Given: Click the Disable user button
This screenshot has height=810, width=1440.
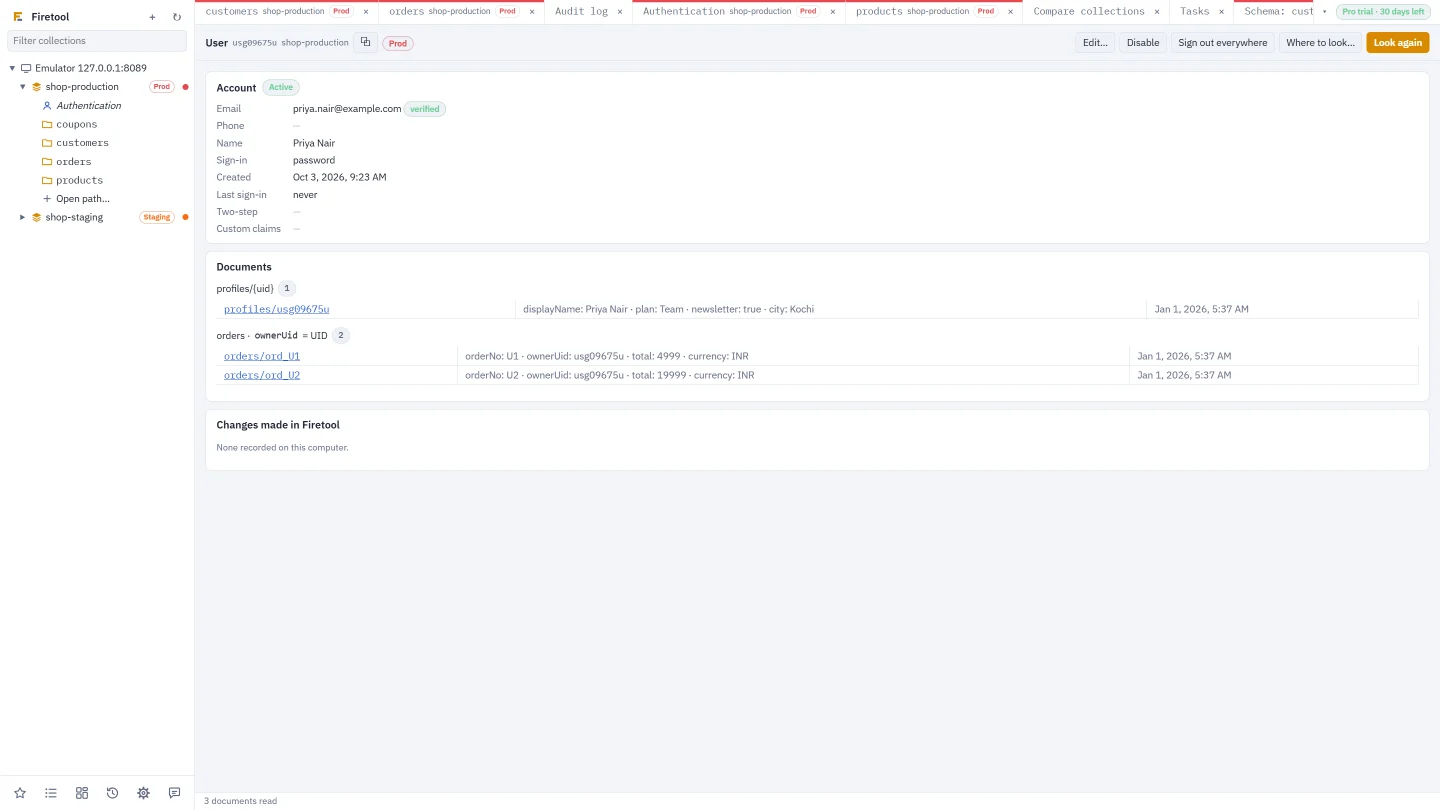Looking at the screenshot, I should point(1143,42).
